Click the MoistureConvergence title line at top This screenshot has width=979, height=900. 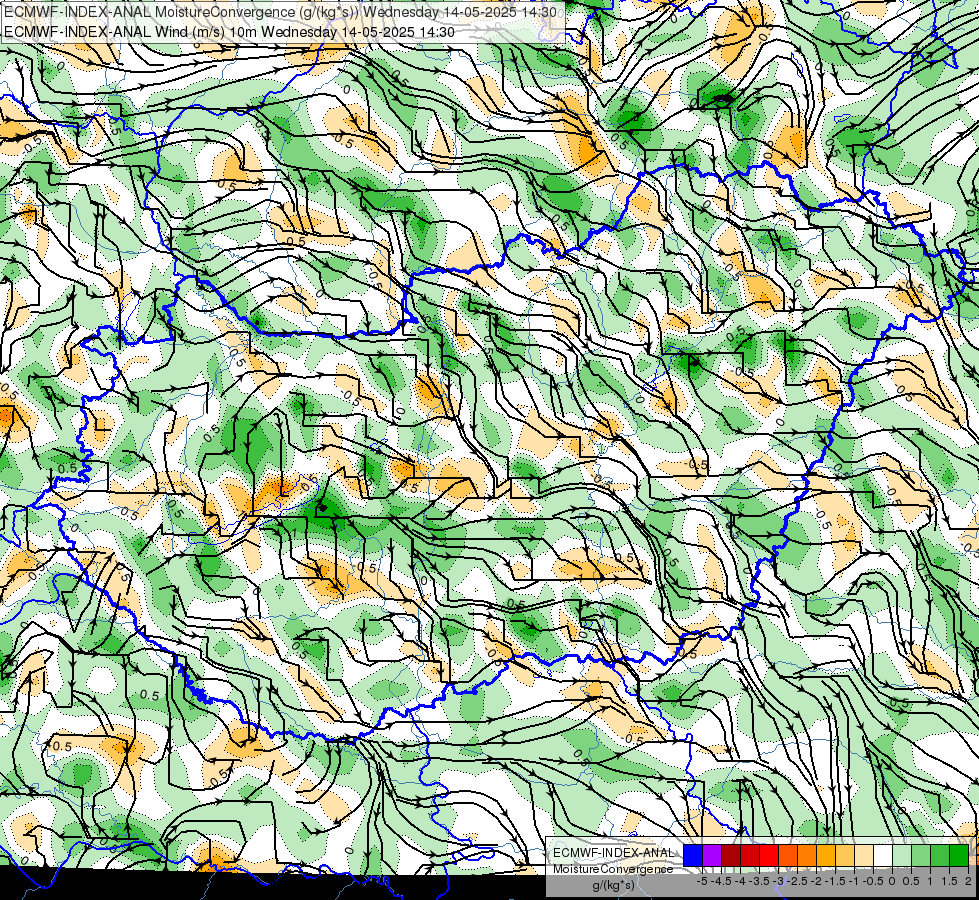[x=280, y=12]
